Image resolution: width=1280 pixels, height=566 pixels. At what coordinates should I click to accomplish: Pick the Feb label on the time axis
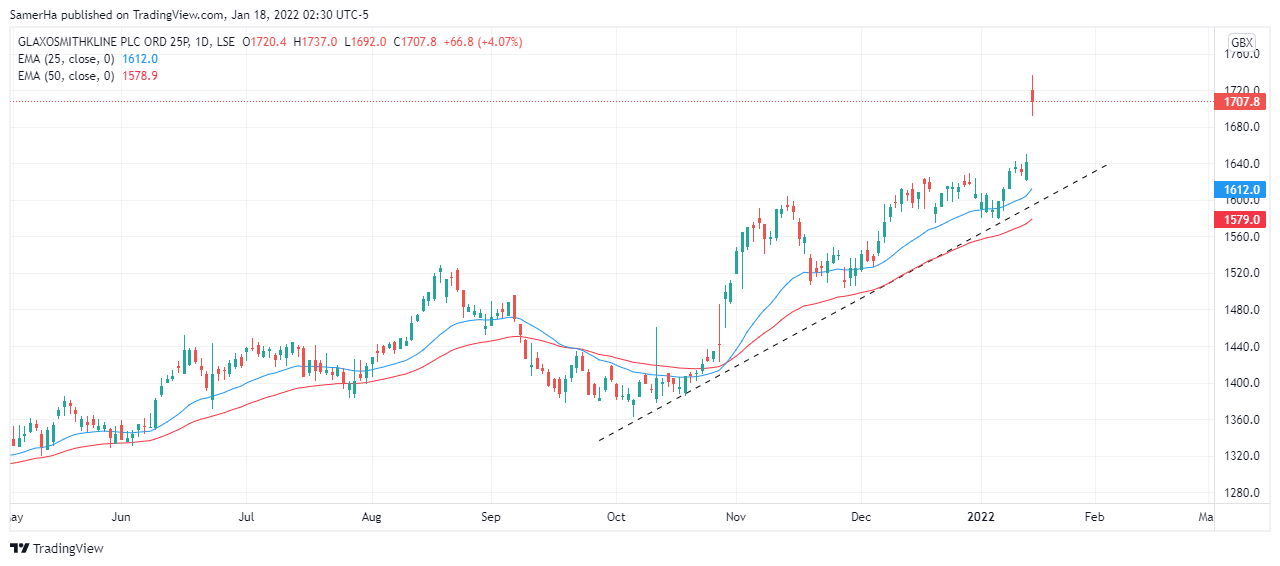1094,517
